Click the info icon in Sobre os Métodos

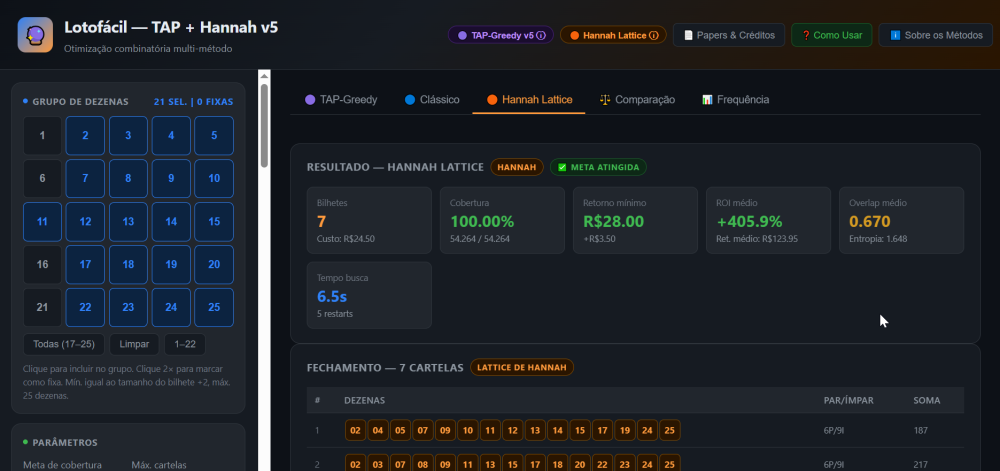point(895,35)
